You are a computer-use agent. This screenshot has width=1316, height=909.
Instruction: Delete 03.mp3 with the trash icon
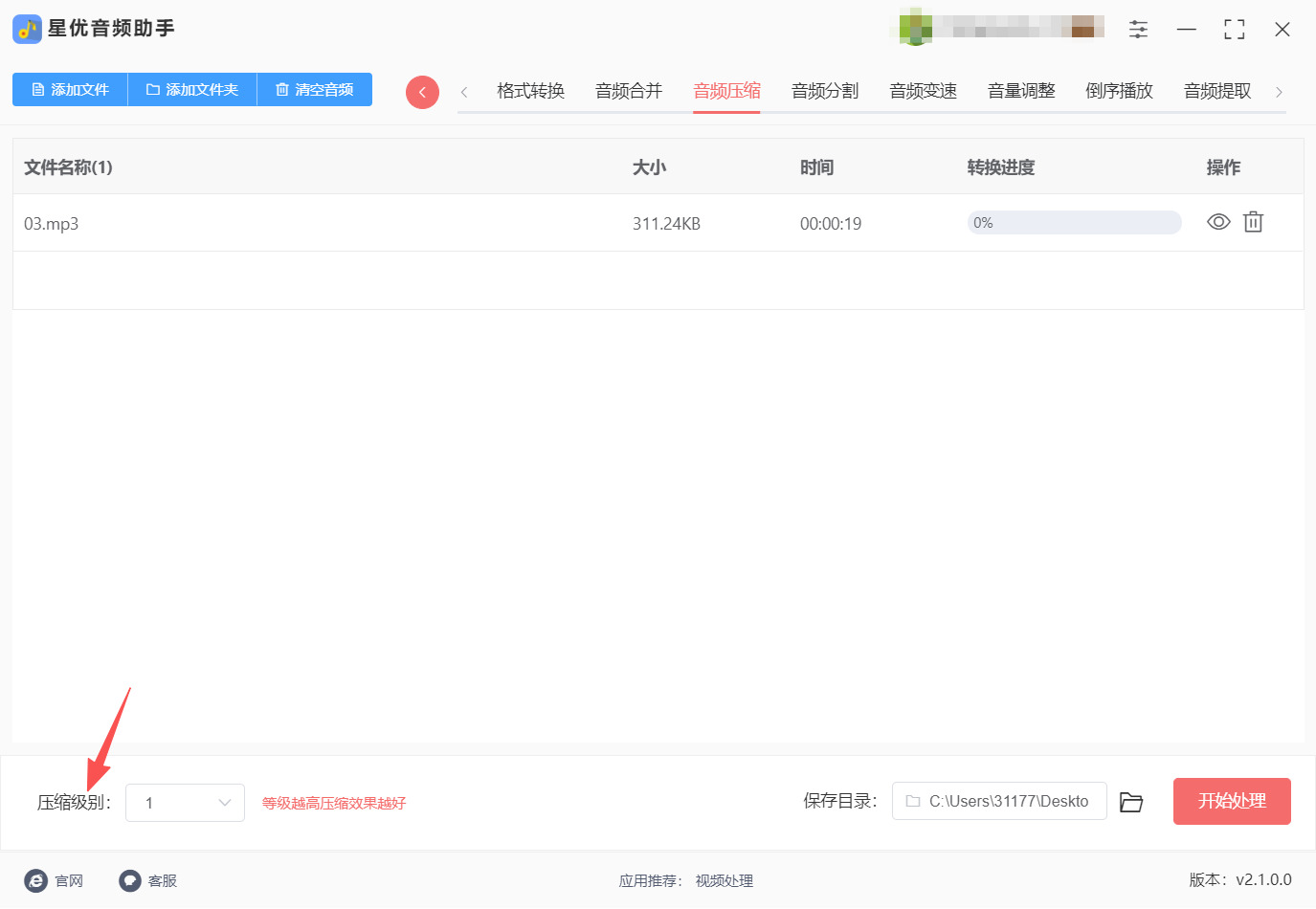1253,222
